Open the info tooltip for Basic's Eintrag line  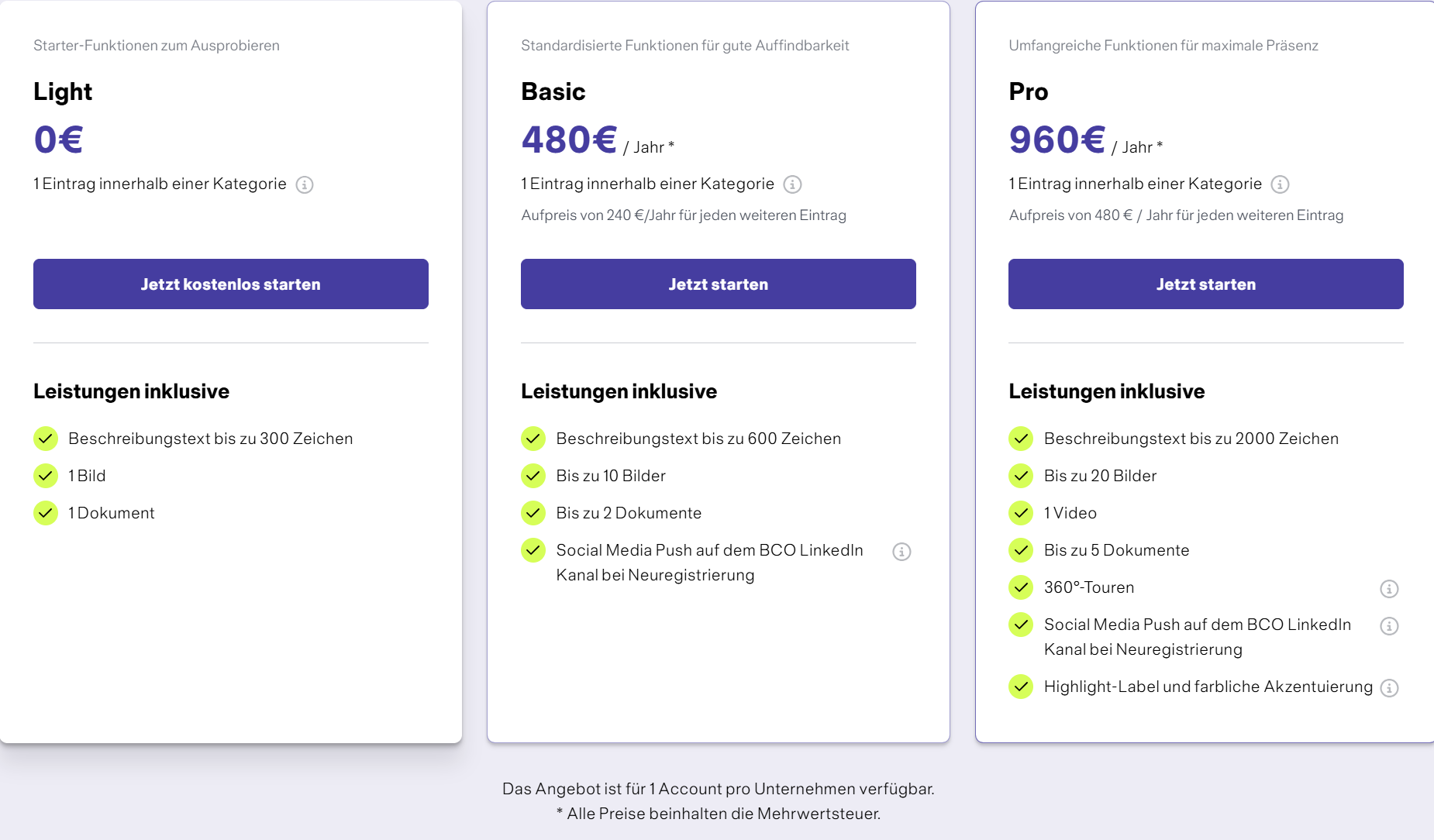coord(791,184)
